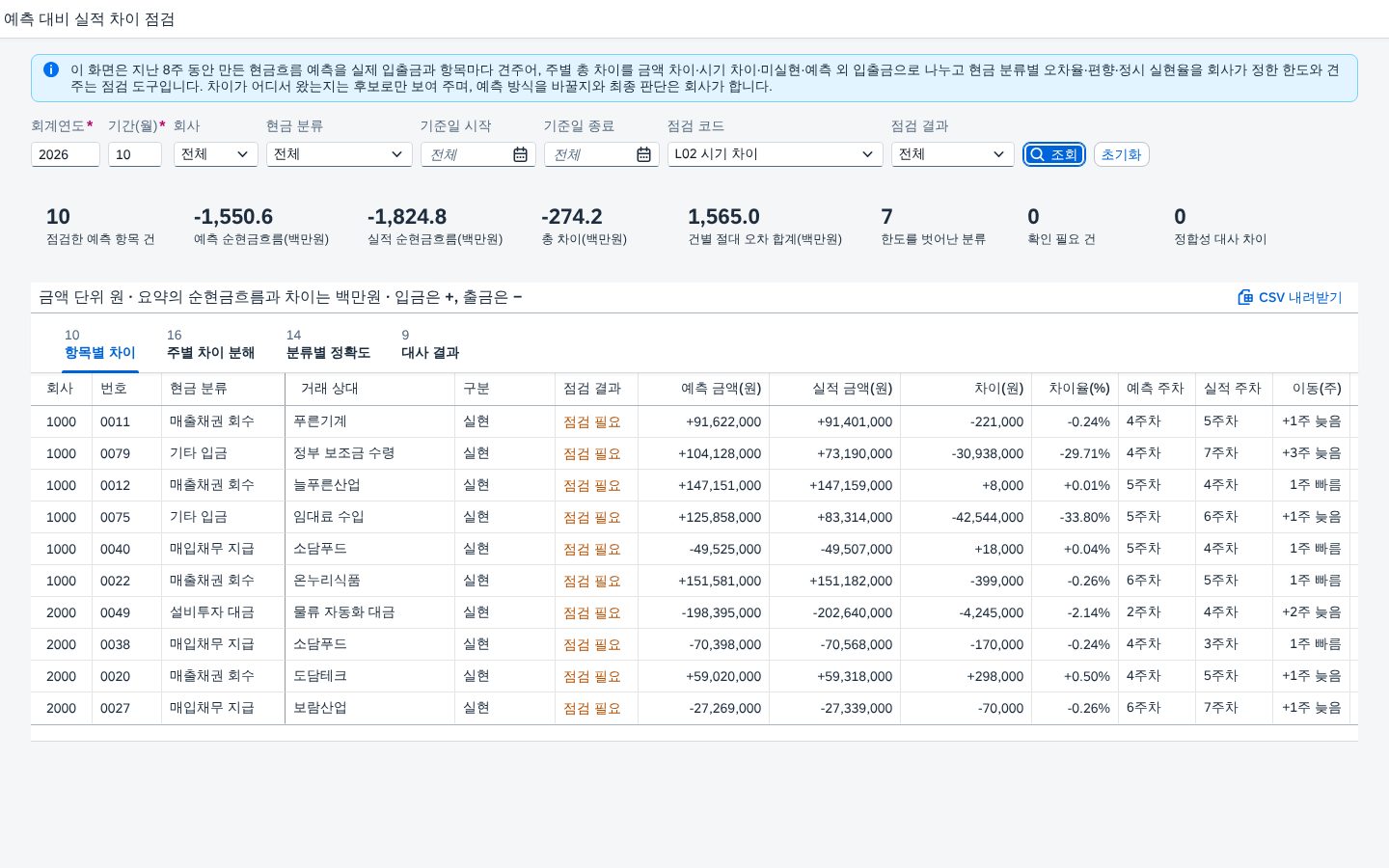Sort by the 차이(원) column header
The height and width of the screenshot is (868, 1389).
(x=967, y=389)
